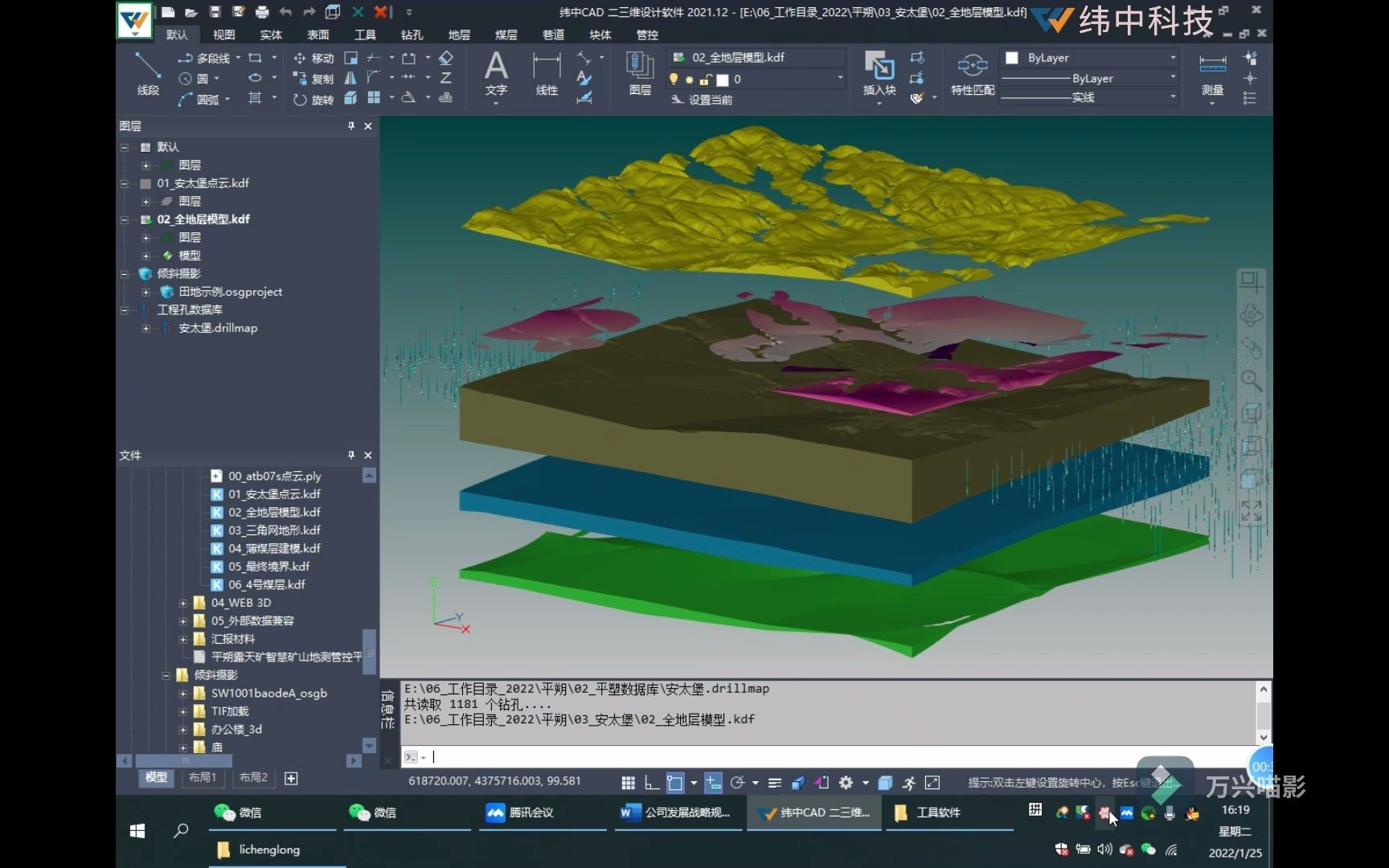Toggle the layer lightbulb on/off icon
Screen dimensions: 1389x868
tap(674, 80)
